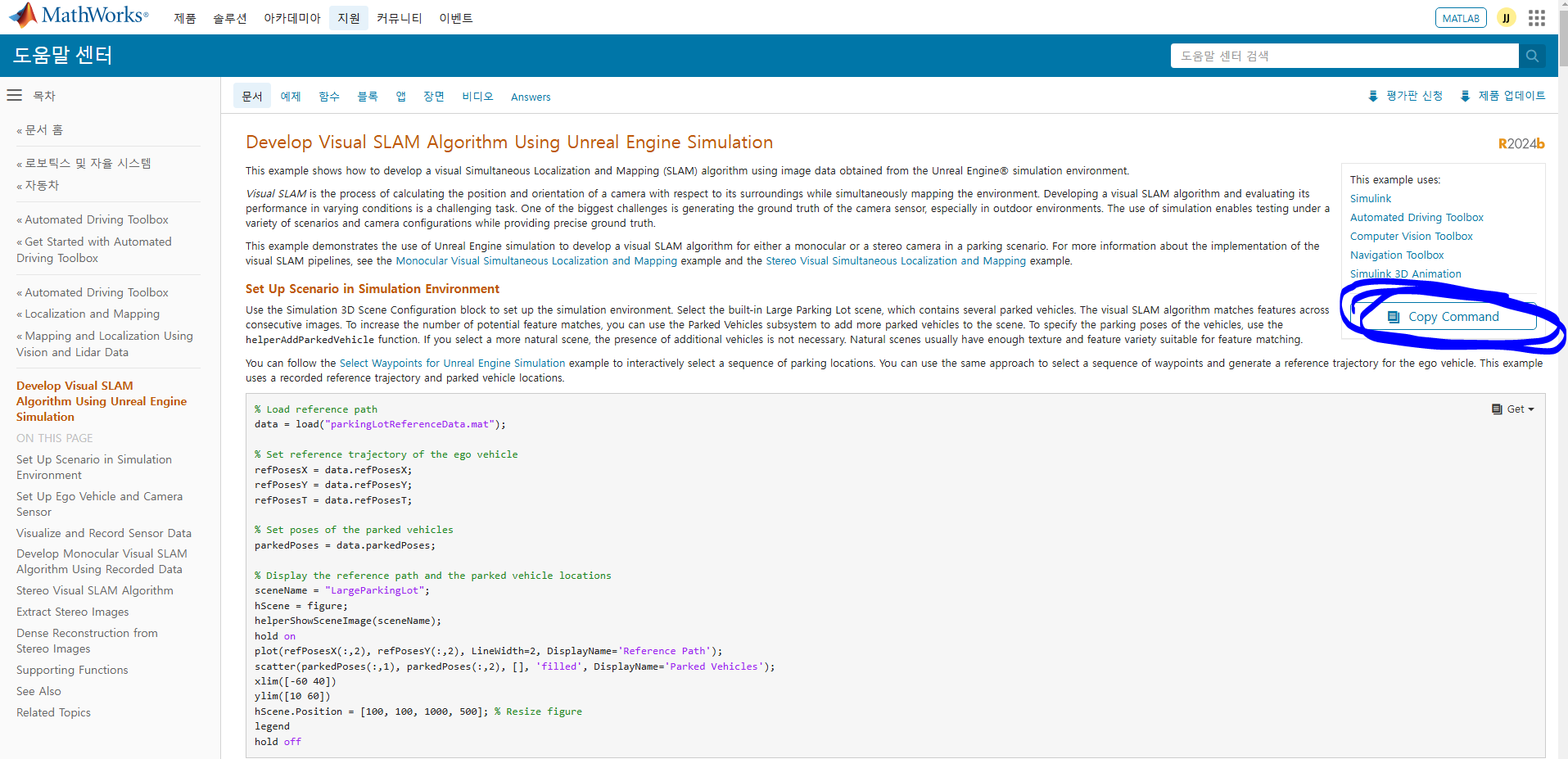Jump to Develop Monocular Visual SLAM section
This screenshot has height=759, width=1568.
pyautogui.click(x=102, y=562)
